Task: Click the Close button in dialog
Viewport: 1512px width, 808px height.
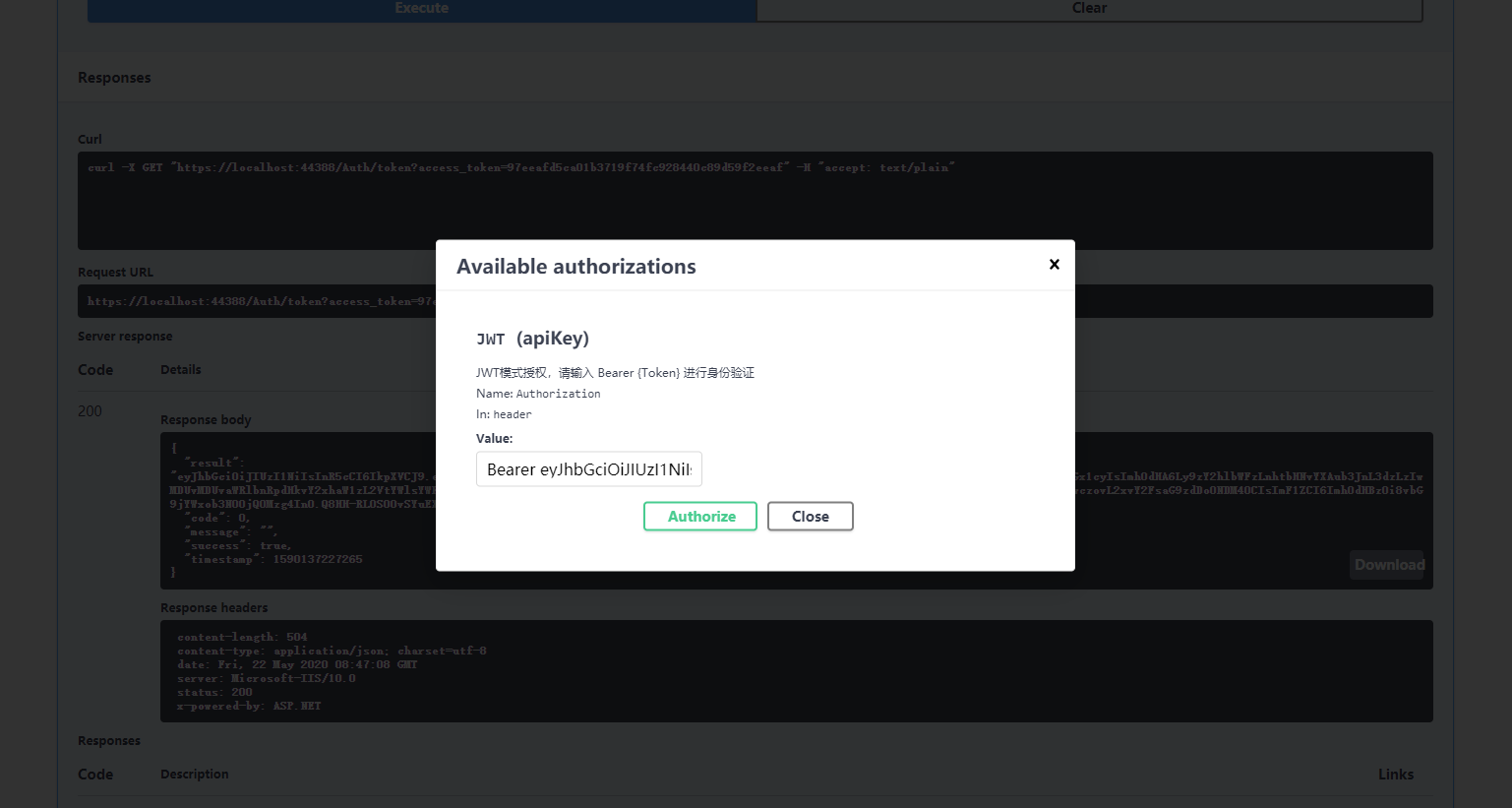Action: pos(811,516)
